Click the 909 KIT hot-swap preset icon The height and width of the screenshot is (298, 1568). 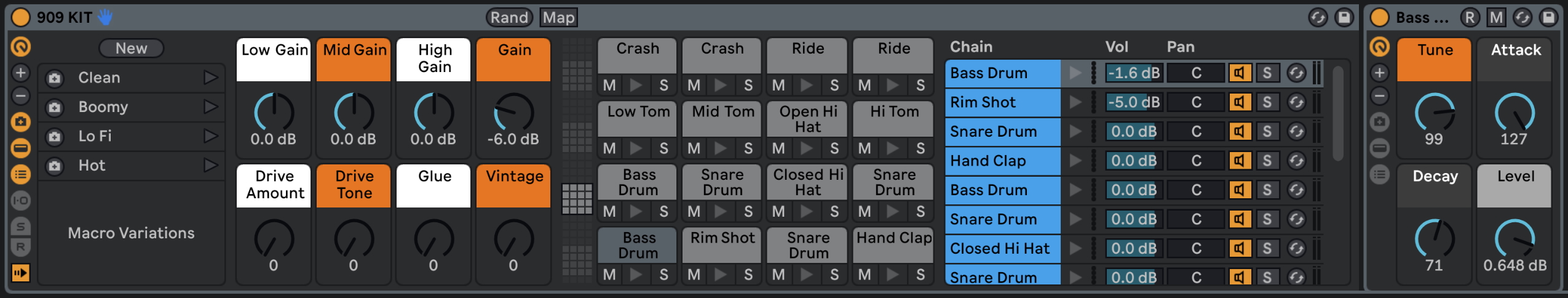(1318, 17)
